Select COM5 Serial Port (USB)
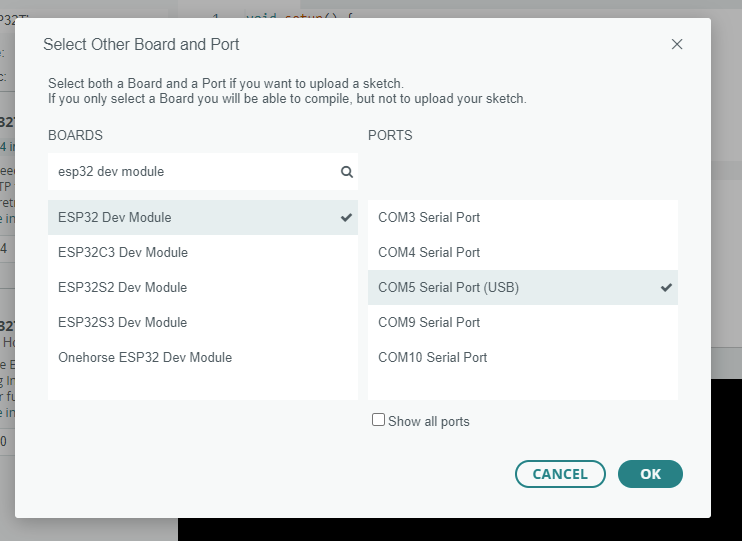Screen dimensions: 742x541 point(448,287)
